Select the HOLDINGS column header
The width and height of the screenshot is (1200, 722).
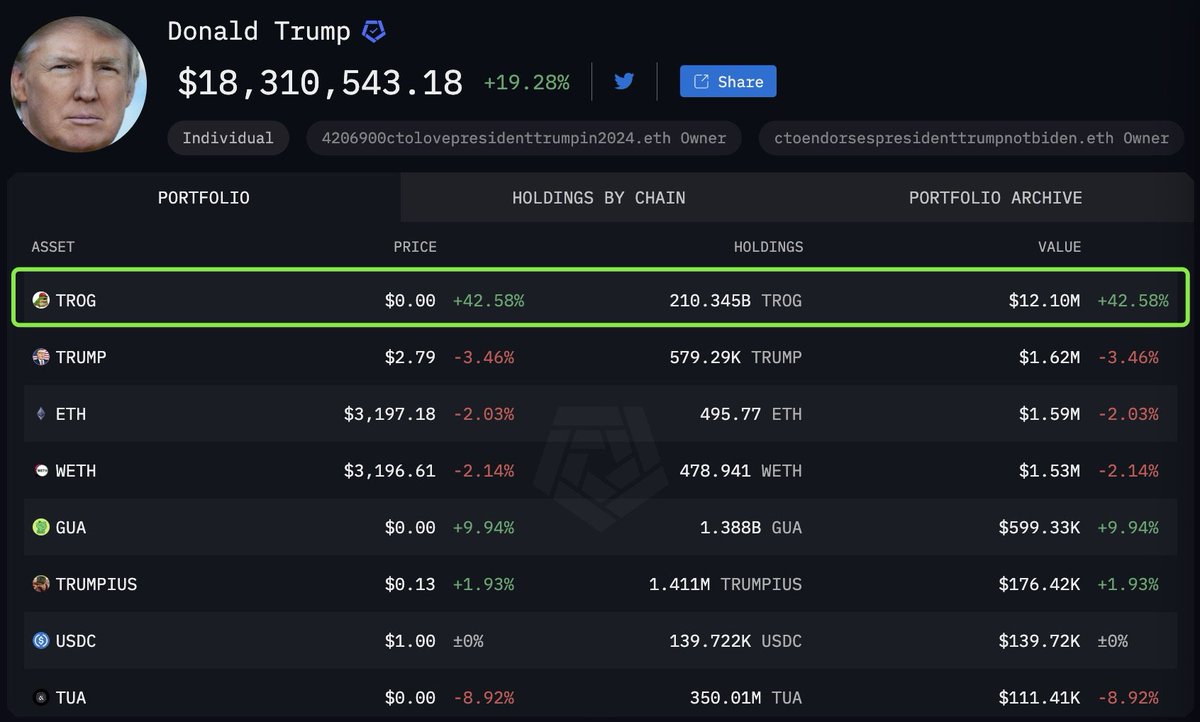click(x=769, y=247)
